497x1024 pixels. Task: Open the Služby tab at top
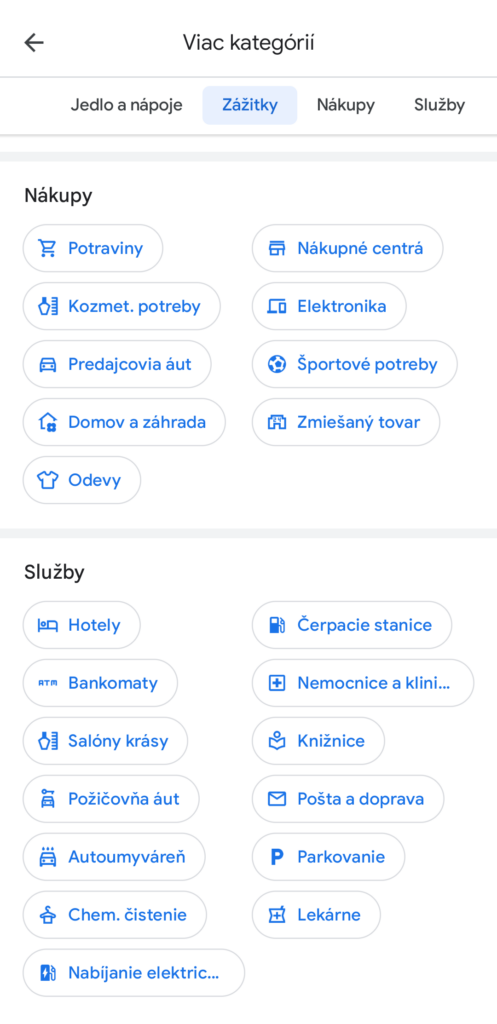[440, 105]
